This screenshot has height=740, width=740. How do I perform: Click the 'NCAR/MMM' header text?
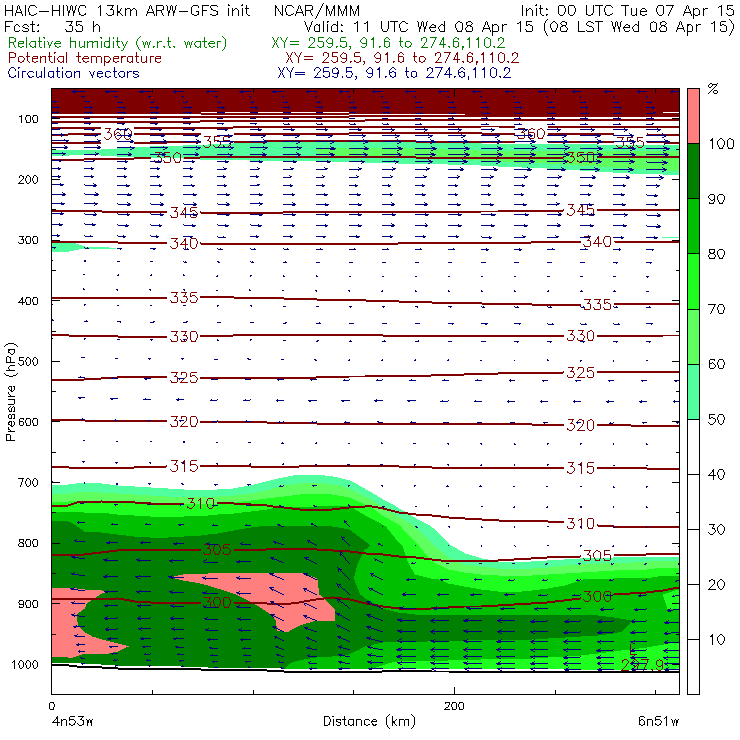[317, 11]
